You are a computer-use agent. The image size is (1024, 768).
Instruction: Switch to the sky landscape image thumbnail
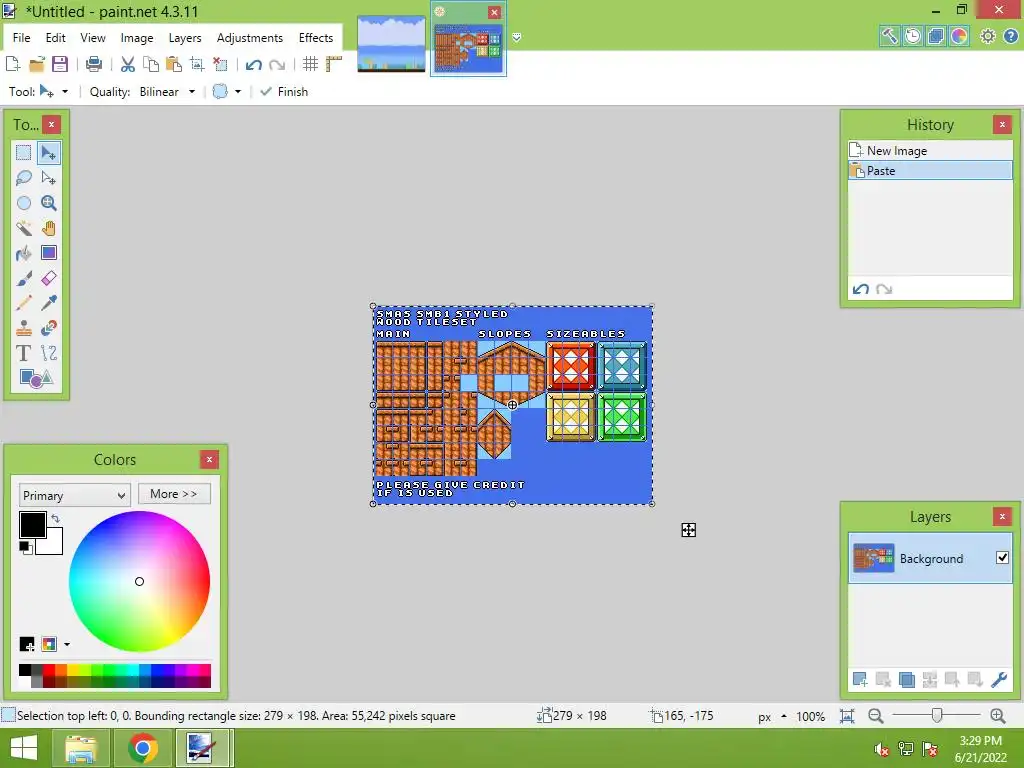point(392,43)
